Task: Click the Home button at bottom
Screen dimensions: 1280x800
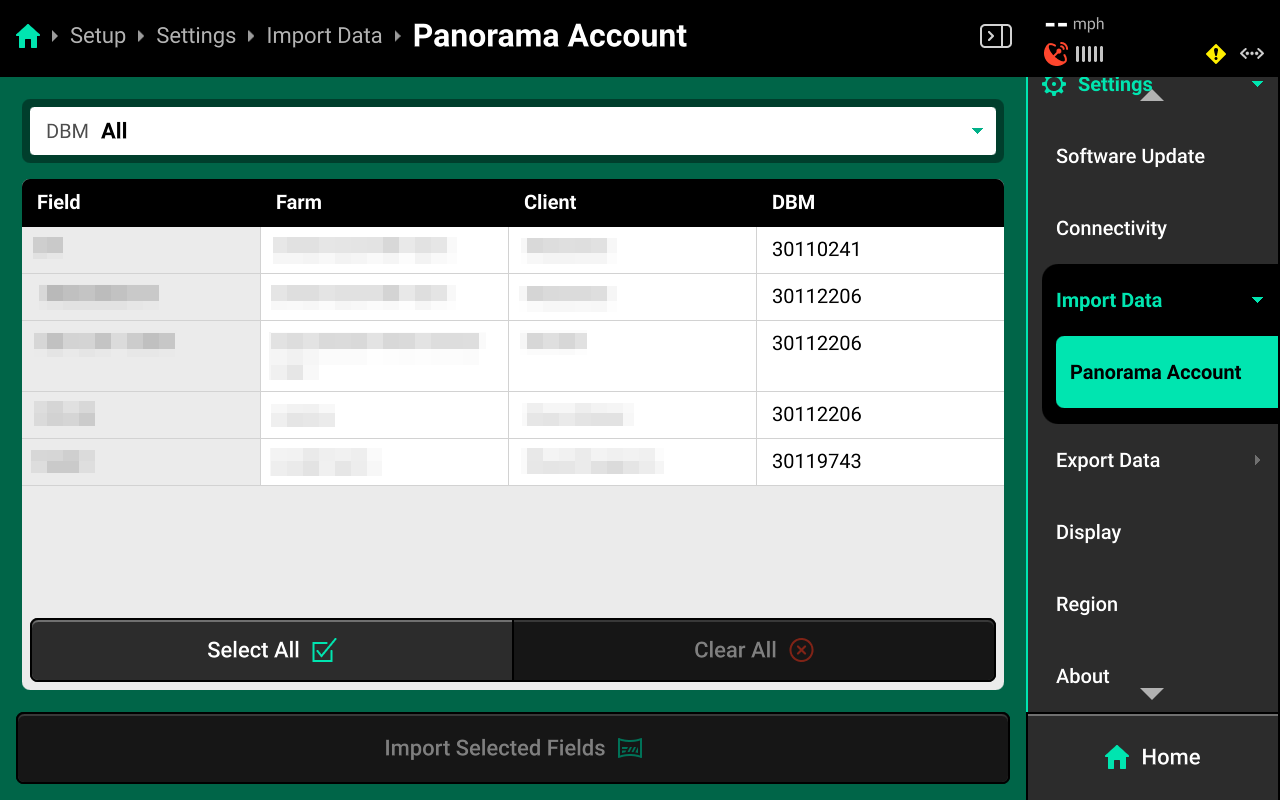Action: [1153, 757]
